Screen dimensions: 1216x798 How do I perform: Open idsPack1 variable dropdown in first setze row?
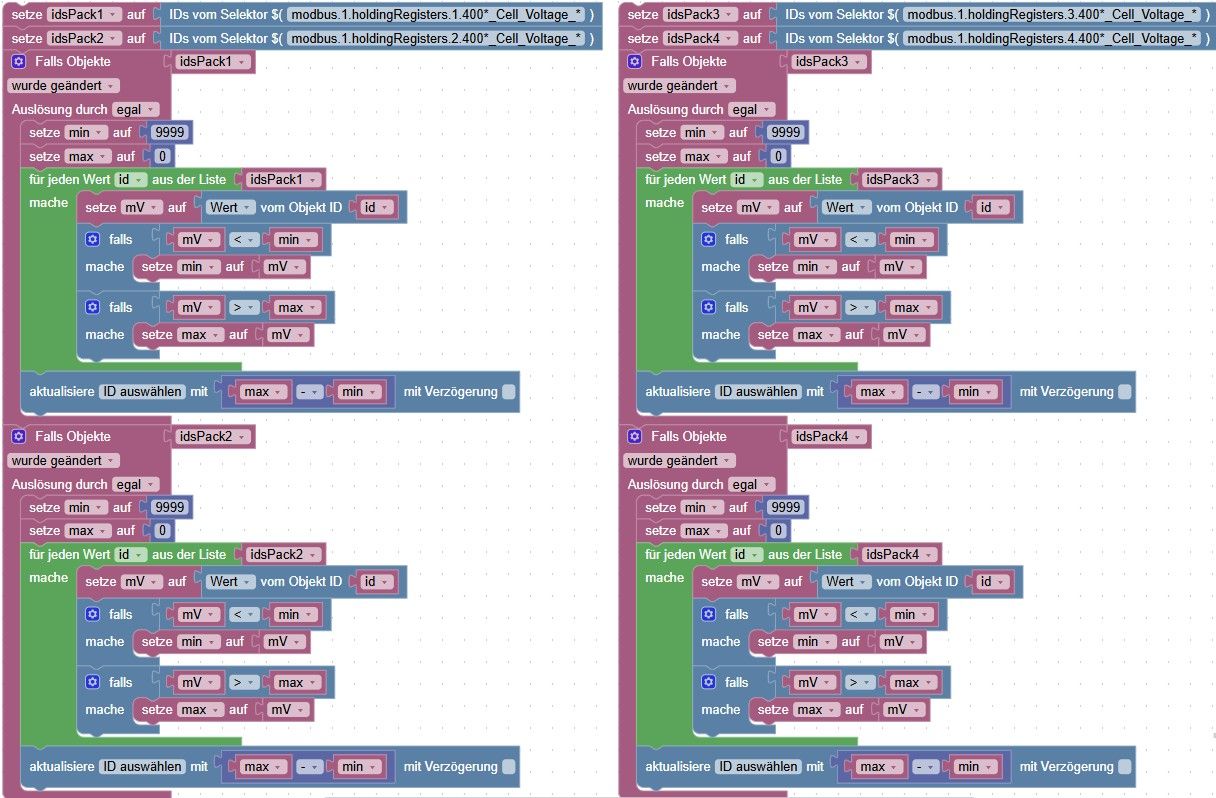[x=85, y=15]
